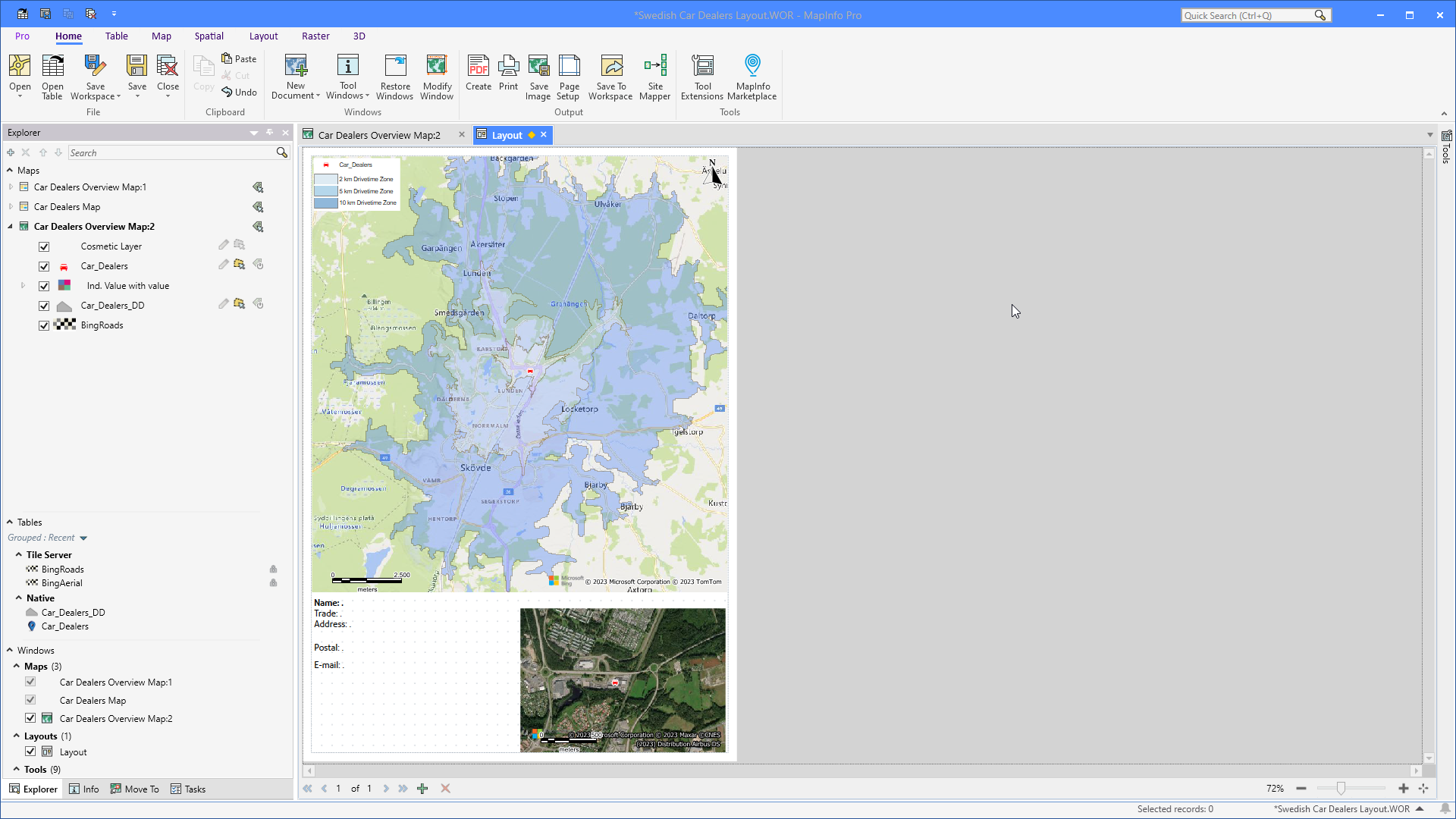1456x819 pixels.
Task: Uncheck the BingRoads layer visibility
Action: [x=44, y=325]
